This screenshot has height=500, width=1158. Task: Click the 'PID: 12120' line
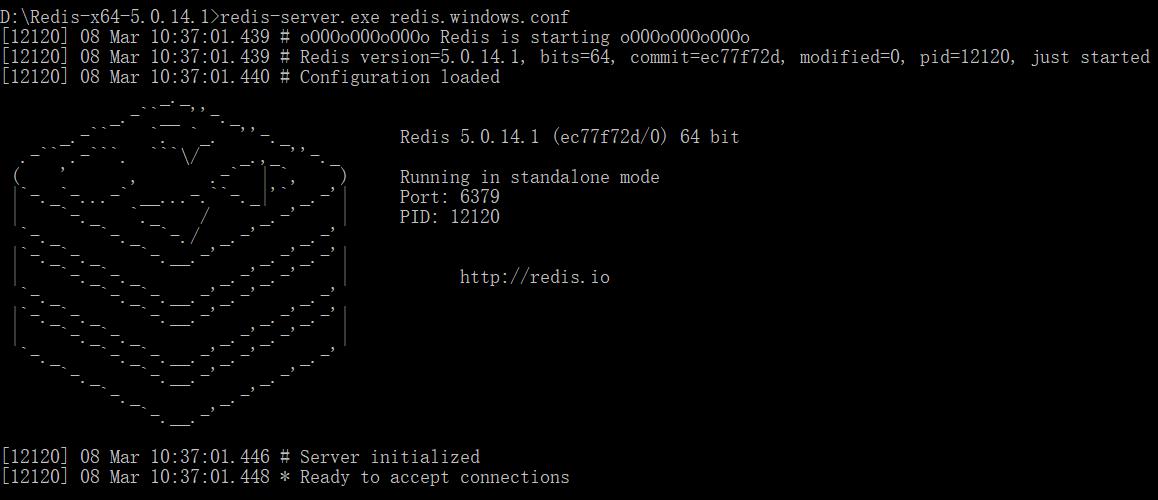pos(449,217)
